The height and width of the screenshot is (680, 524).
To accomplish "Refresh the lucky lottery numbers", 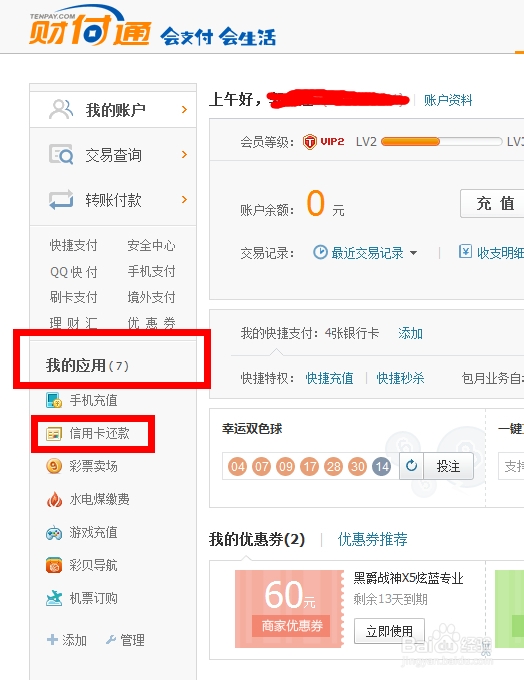I will click(x=411, y=466).
